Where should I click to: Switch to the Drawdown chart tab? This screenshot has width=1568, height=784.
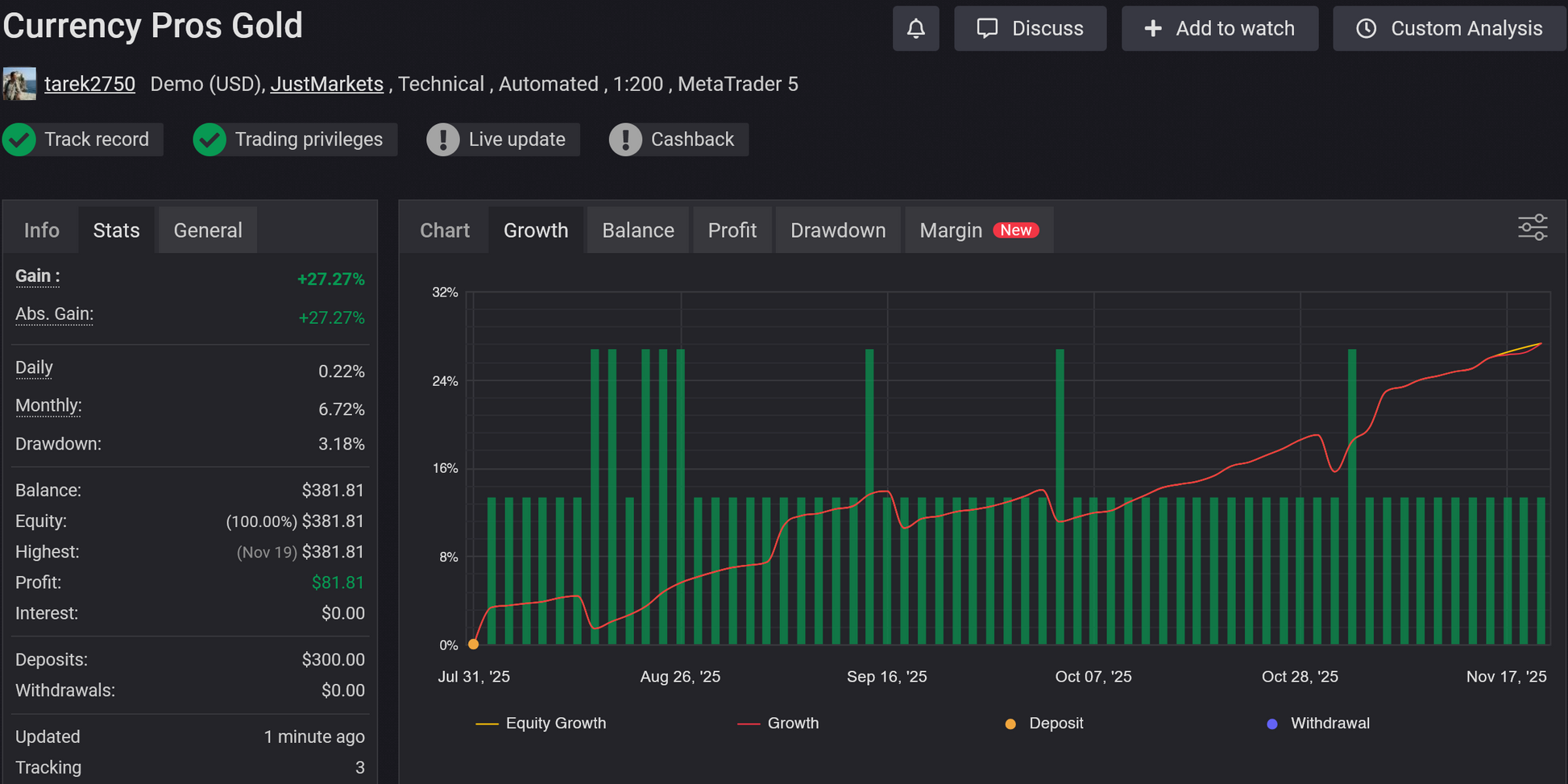pyautogui.click(x=837, y=230)
